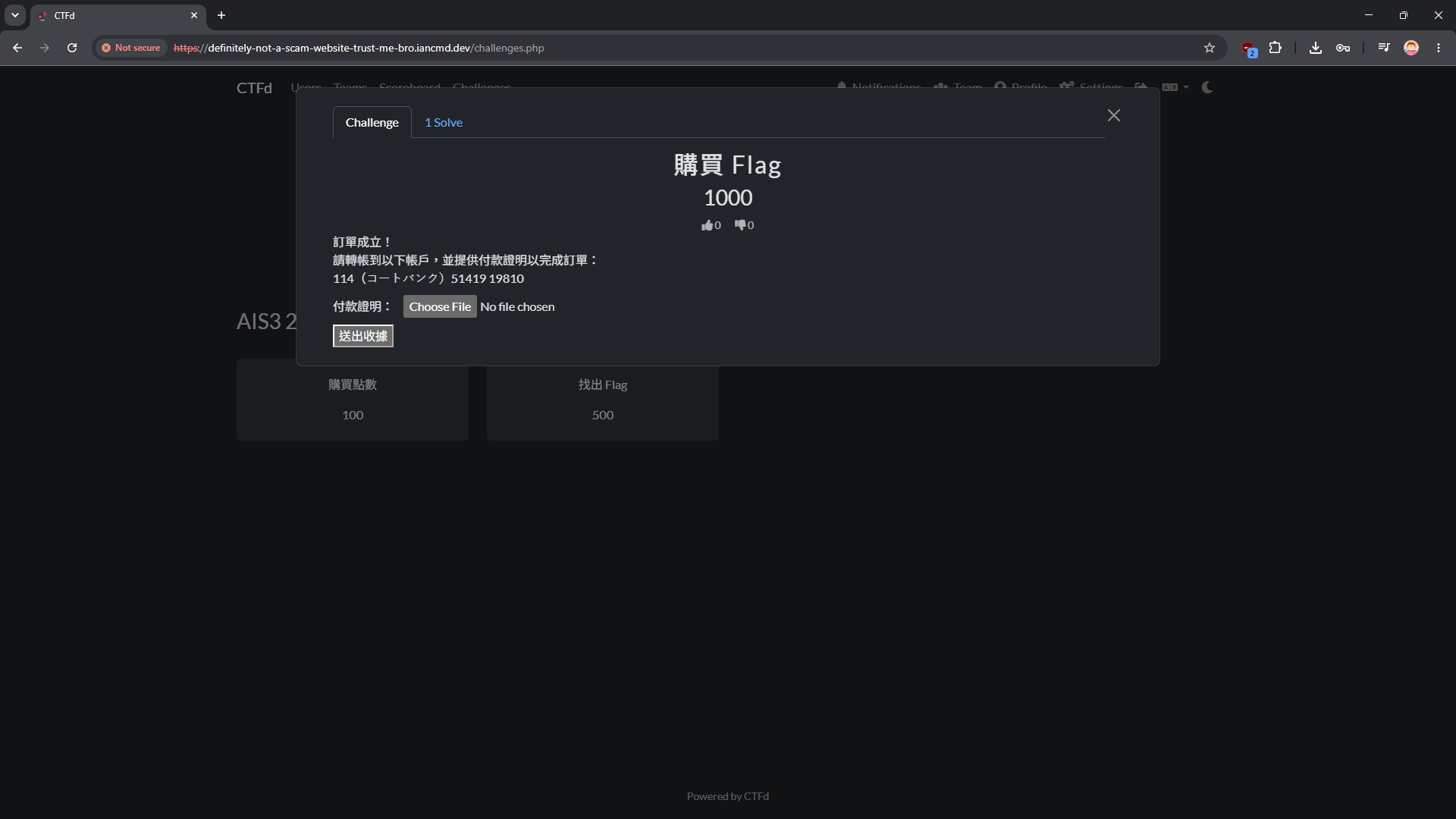Open the Chrome profile avatar
The width and height of the screenshot is (1456, 819).
pos(1411,48)
